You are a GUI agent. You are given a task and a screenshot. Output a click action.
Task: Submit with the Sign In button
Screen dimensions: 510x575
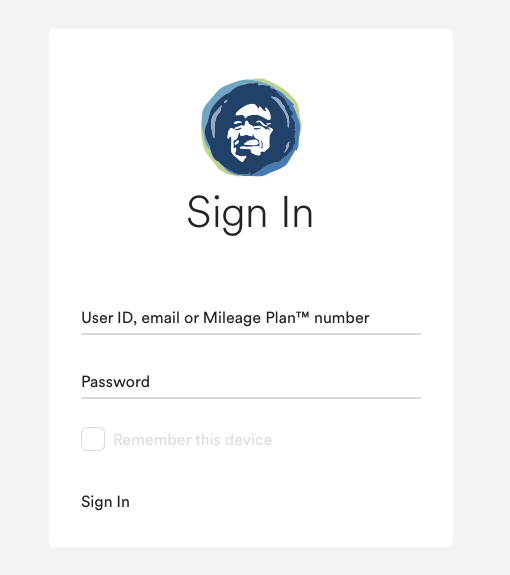[x=105, y=502]
